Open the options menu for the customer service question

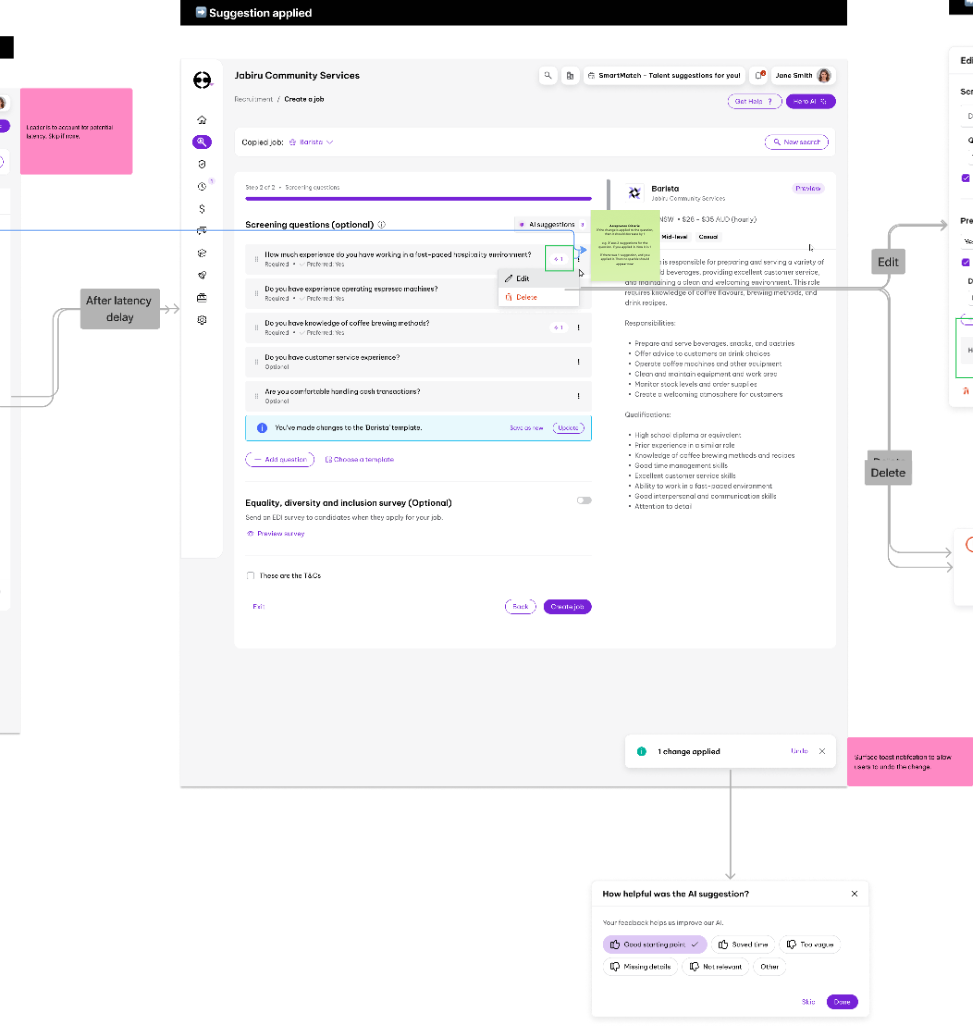coord(578,362)
